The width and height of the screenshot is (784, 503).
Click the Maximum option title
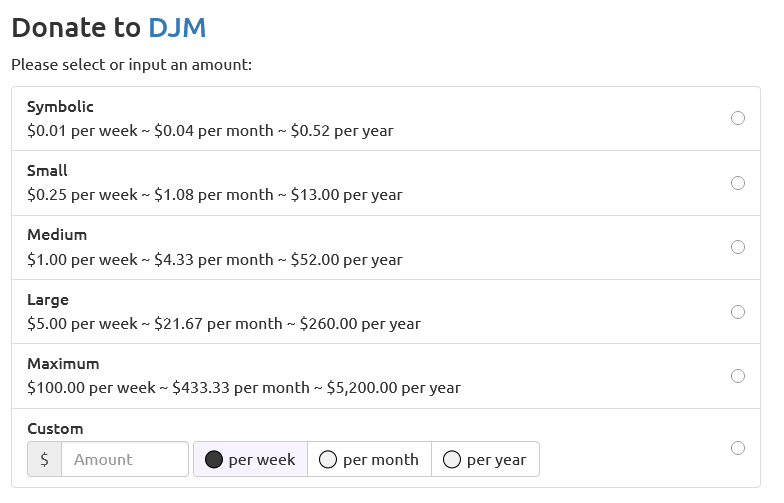click(63, 364)
